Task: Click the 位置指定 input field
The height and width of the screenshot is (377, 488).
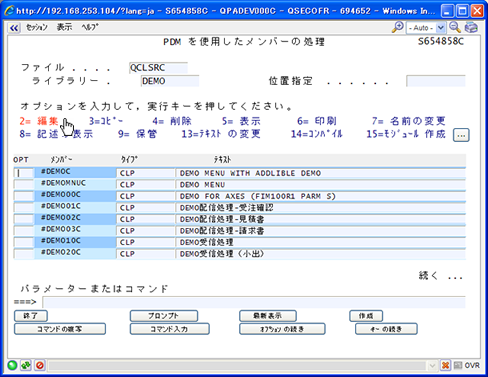Action: [436, 81]
